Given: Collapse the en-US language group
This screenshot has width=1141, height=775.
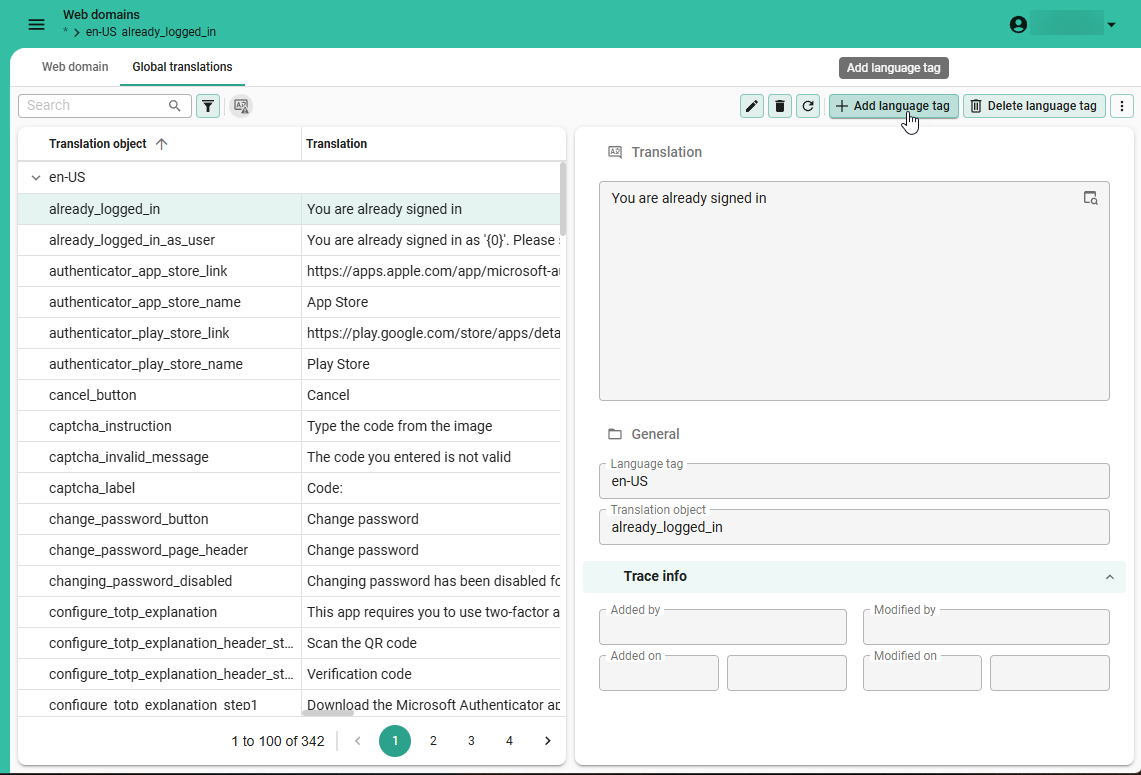Looking at the screenshot, I should (x=36, y=178).
